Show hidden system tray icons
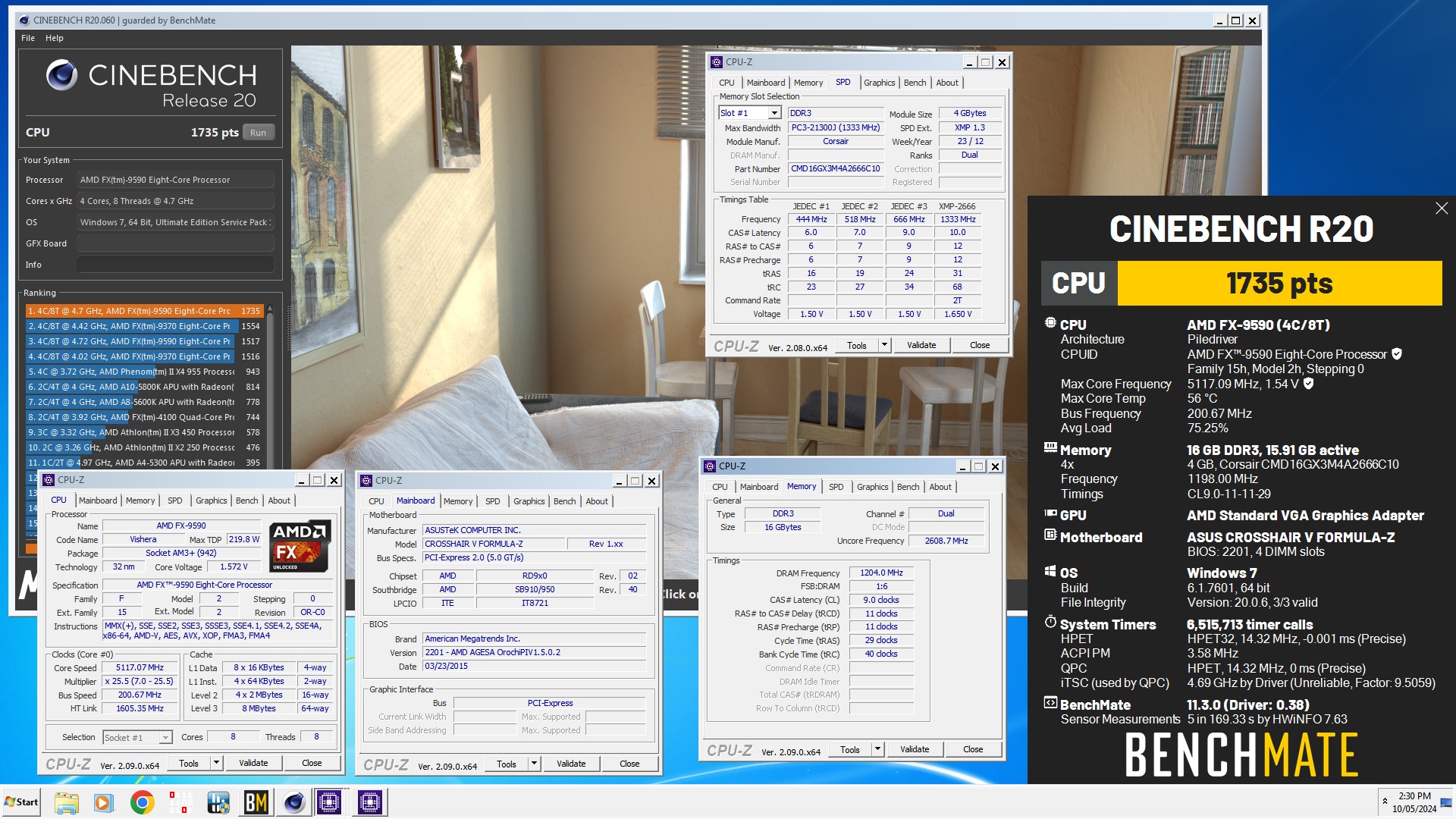The width and height of the screenshot is (1456, 819). (1385, 801)
